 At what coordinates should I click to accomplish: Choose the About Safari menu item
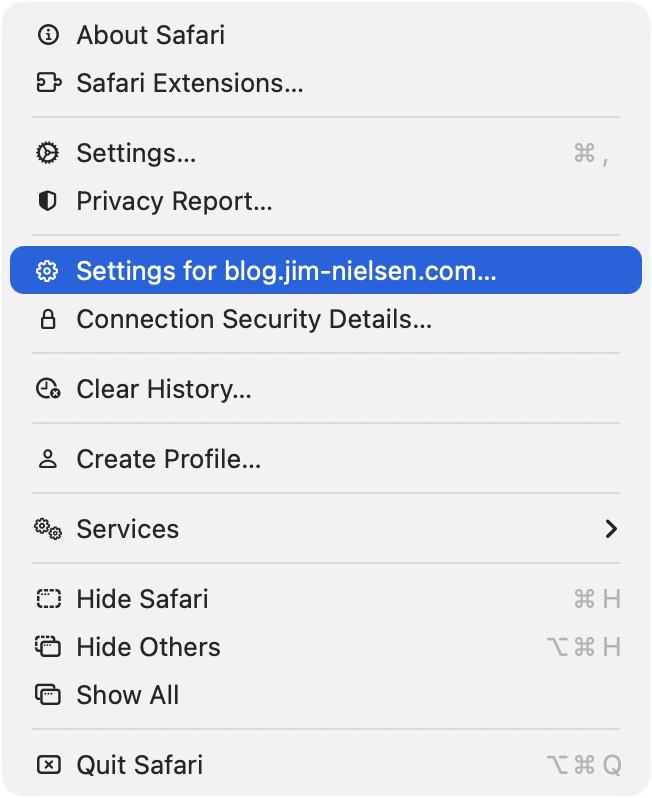click(x=150, y=35)
